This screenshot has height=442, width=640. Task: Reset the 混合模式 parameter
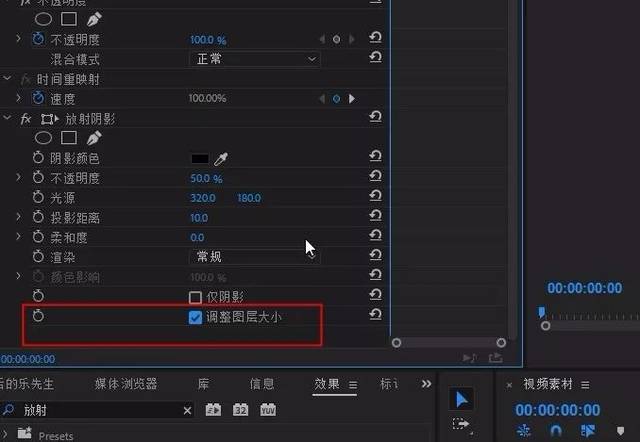click(375, 57)
